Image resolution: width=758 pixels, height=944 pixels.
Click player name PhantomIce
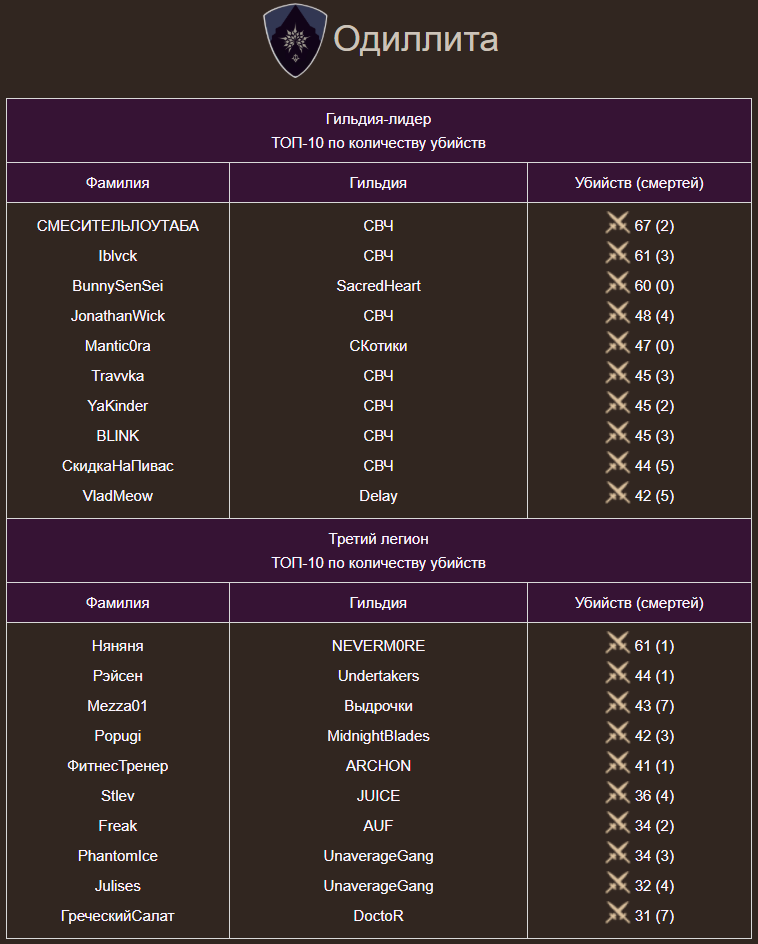(x=118, y=856)
